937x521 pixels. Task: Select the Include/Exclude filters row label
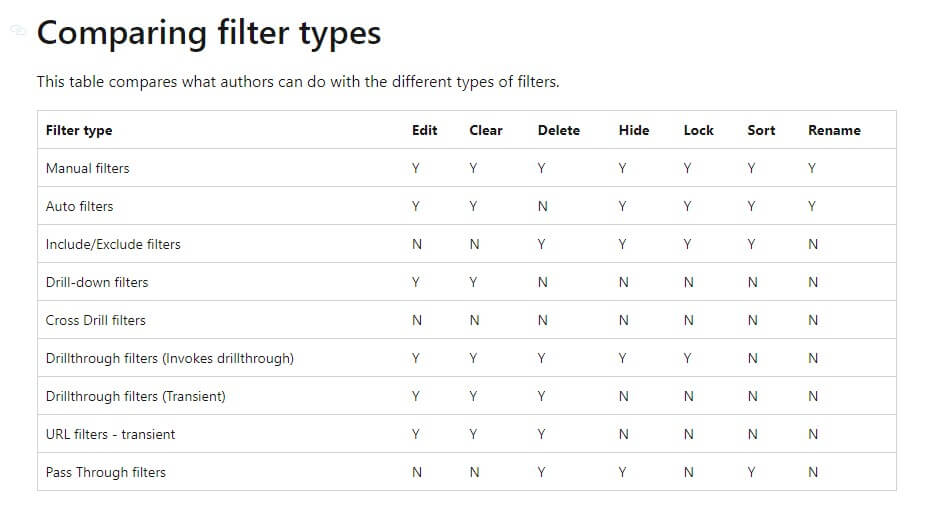coord(113,244)
